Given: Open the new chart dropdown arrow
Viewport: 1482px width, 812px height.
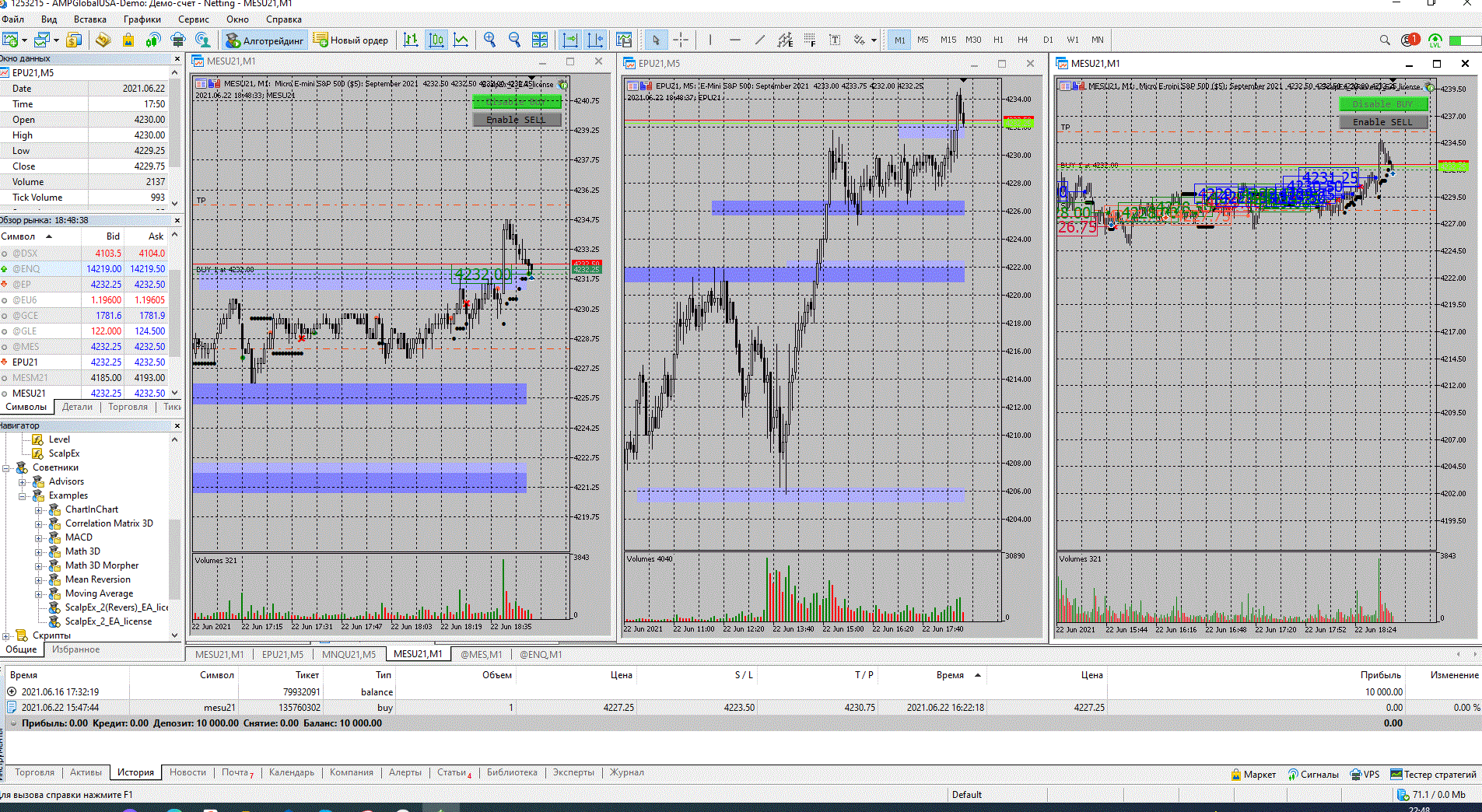Looking at the screenshot, I should coord(25,40).
